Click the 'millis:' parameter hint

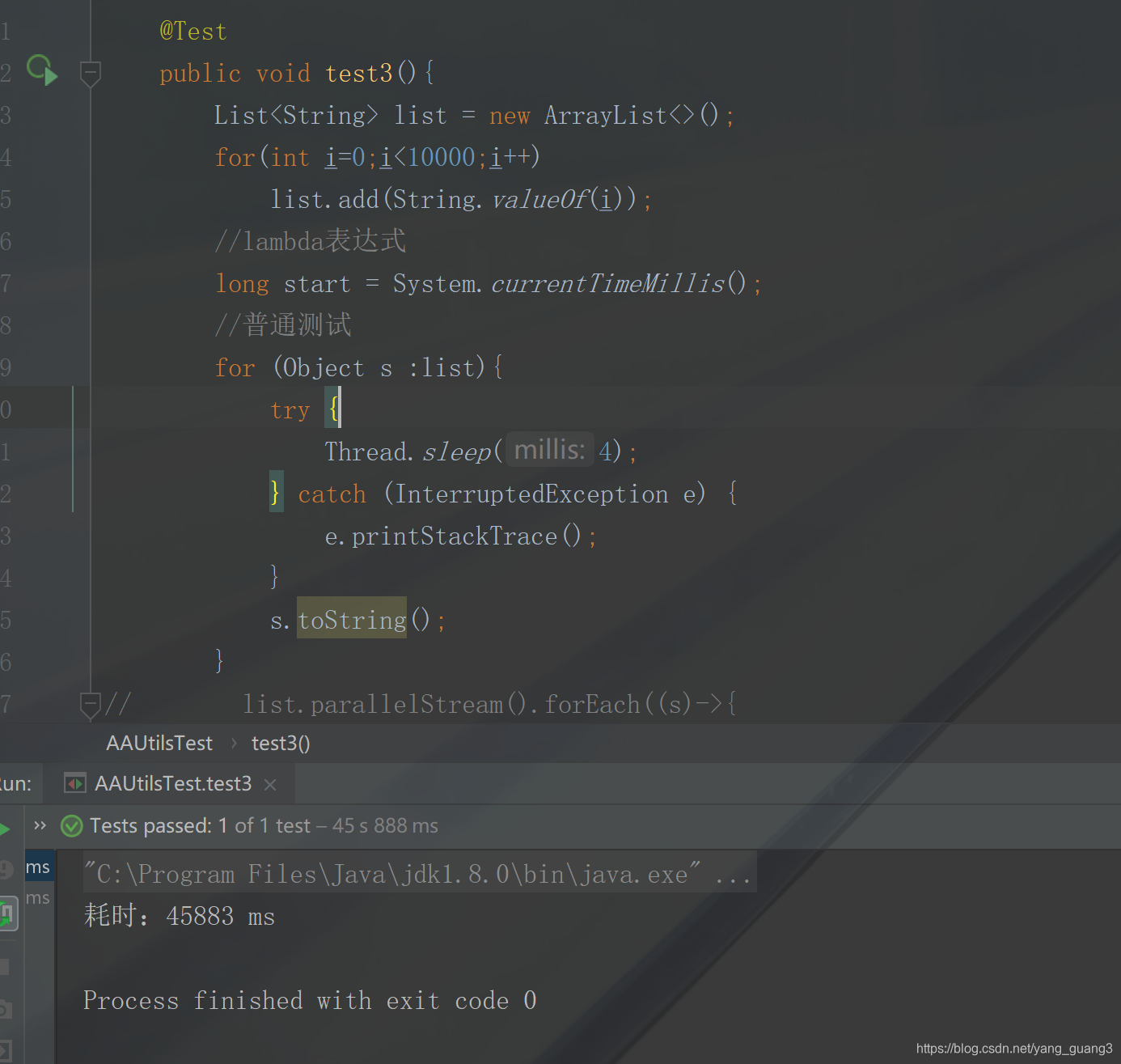point(550,449)
